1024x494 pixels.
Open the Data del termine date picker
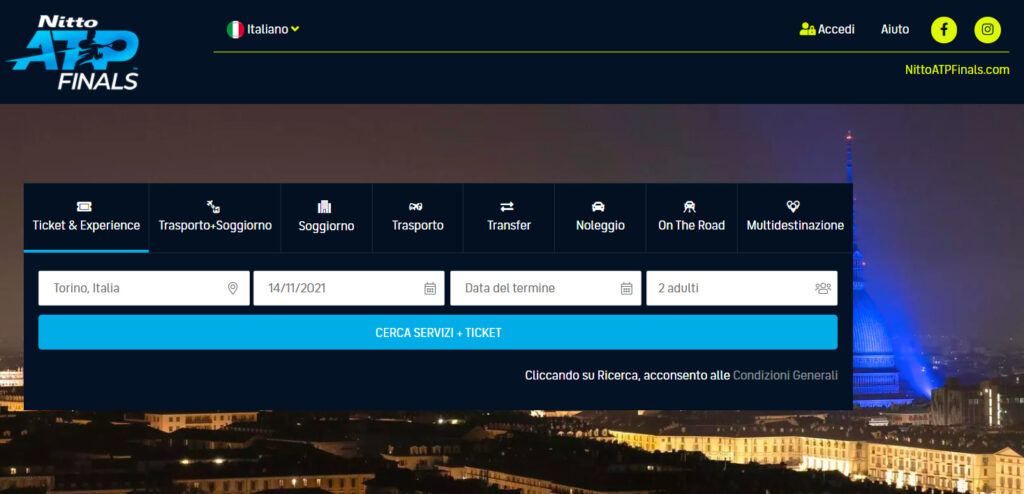pyautogui.click(x=535, y=288)
